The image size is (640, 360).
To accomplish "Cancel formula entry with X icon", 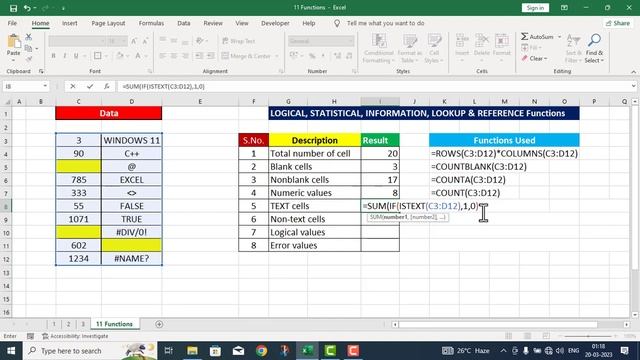I will point(73,86).
